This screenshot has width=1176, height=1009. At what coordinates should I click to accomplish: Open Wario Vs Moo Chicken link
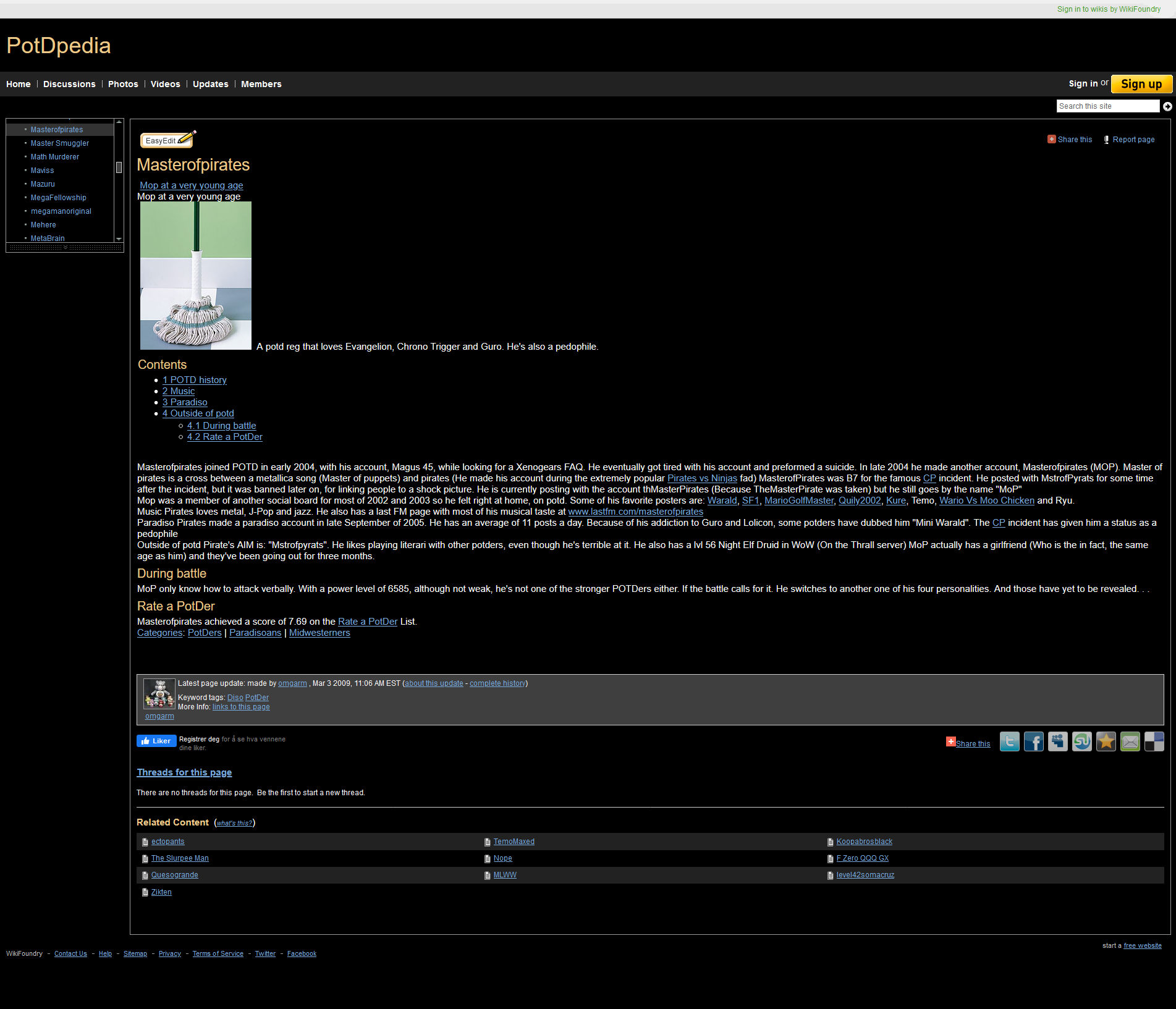[987, 500]
